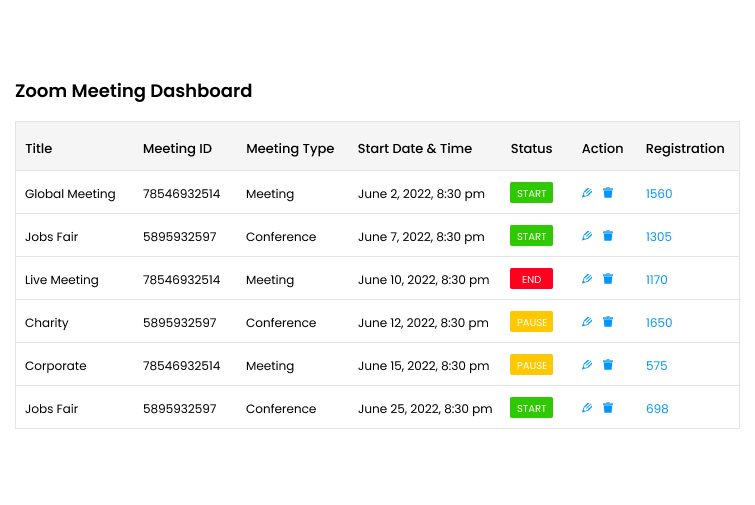This screenshot has height=505, width=755.
Task: Remove the Charity conference with trash icon
Action: tap(608, 322)
